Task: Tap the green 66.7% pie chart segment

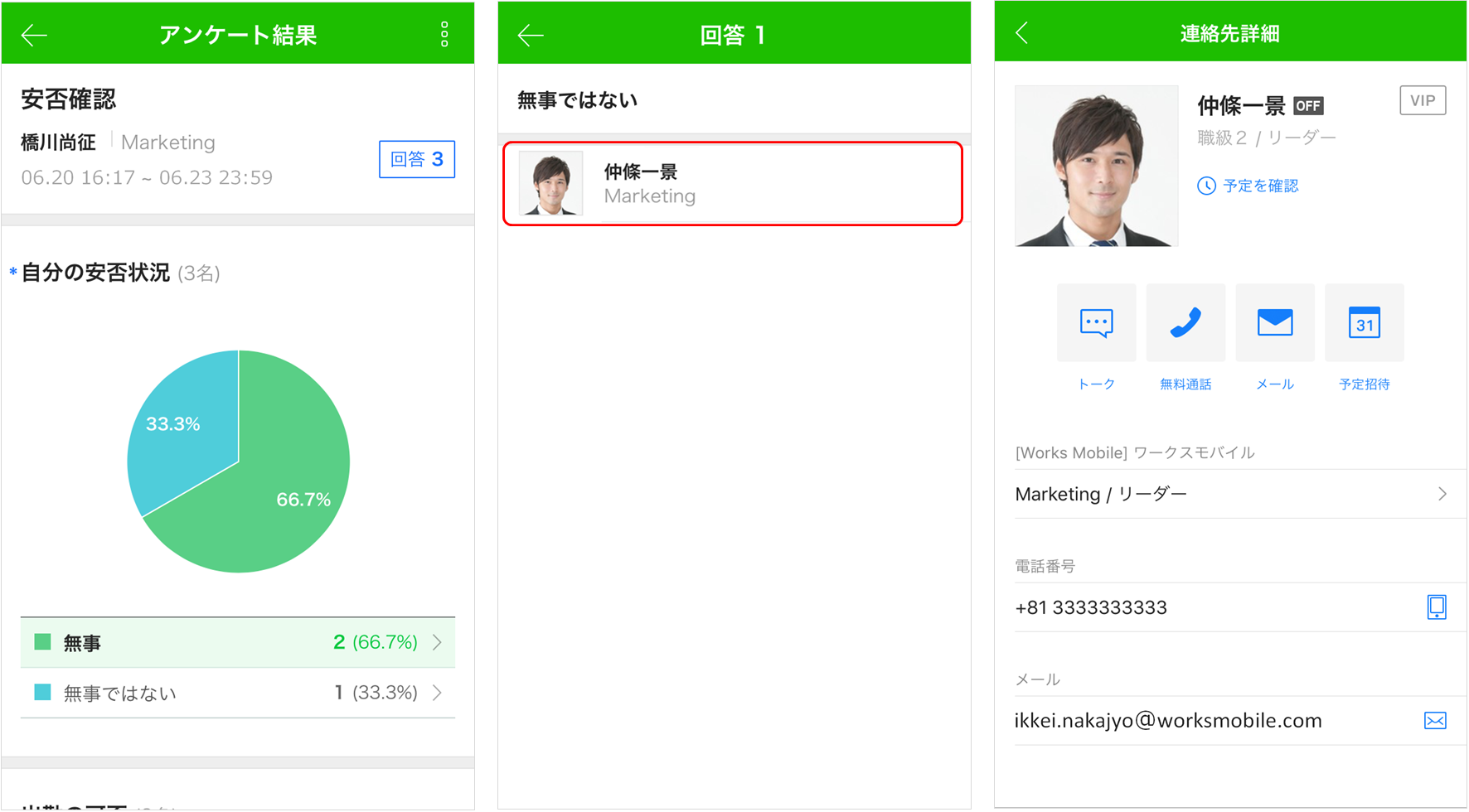Action: click(x=274, y=505)
